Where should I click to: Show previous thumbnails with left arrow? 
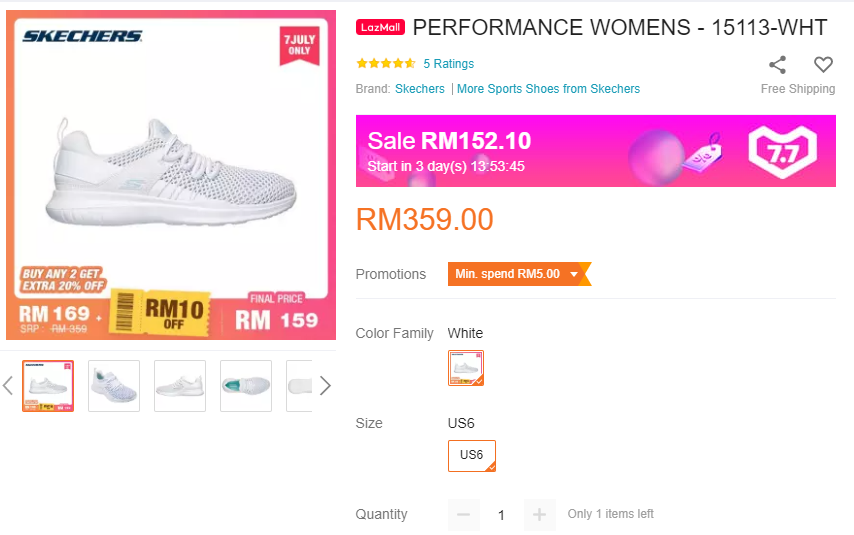click(9, 386)
